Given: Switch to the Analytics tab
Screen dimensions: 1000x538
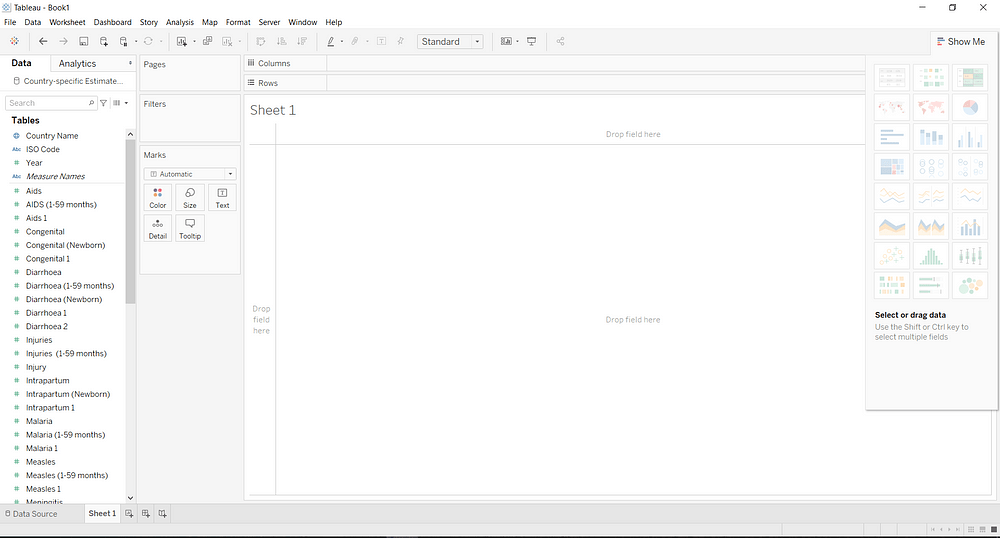Looking at the screenshot, I should point(77,64).
